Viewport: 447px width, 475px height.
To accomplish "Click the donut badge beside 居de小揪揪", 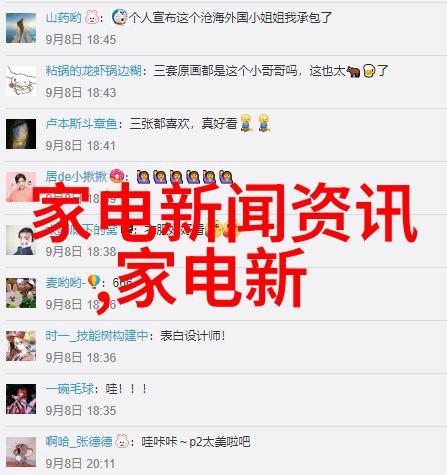I will (117, 176).
